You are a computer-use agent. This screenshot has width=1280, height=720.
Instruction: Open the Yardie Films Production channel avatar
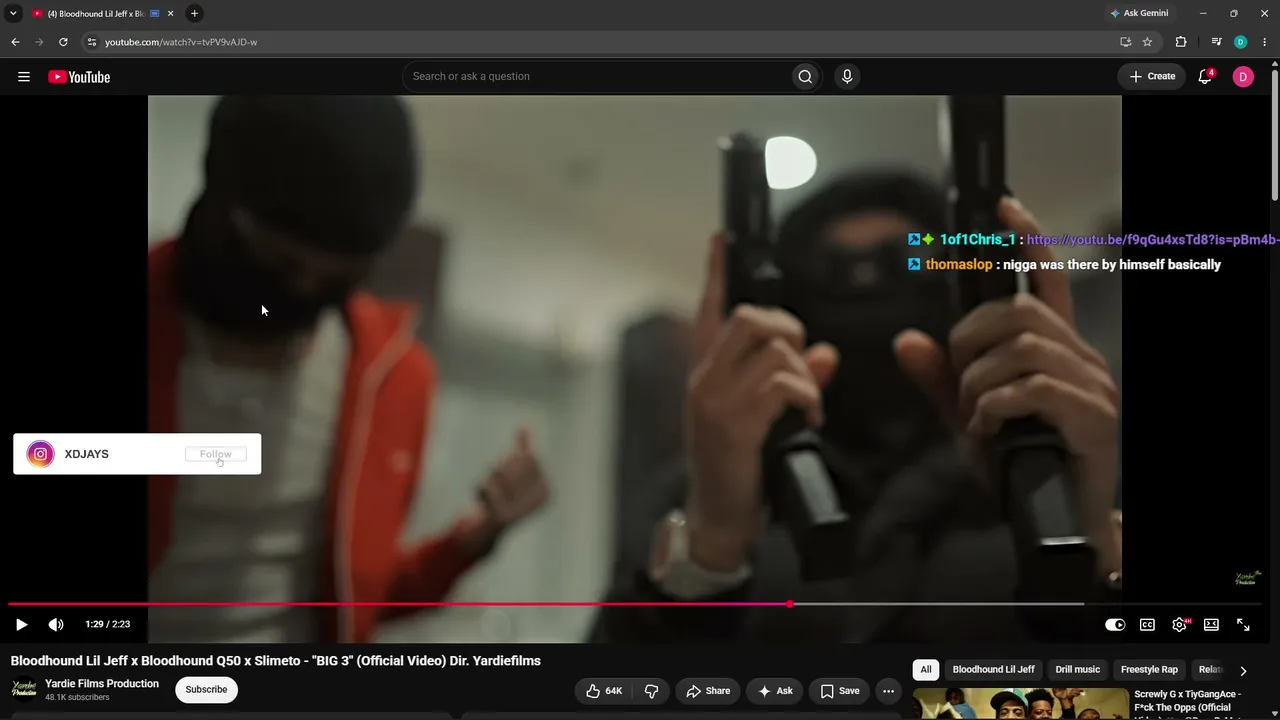[x=24, y=690]
